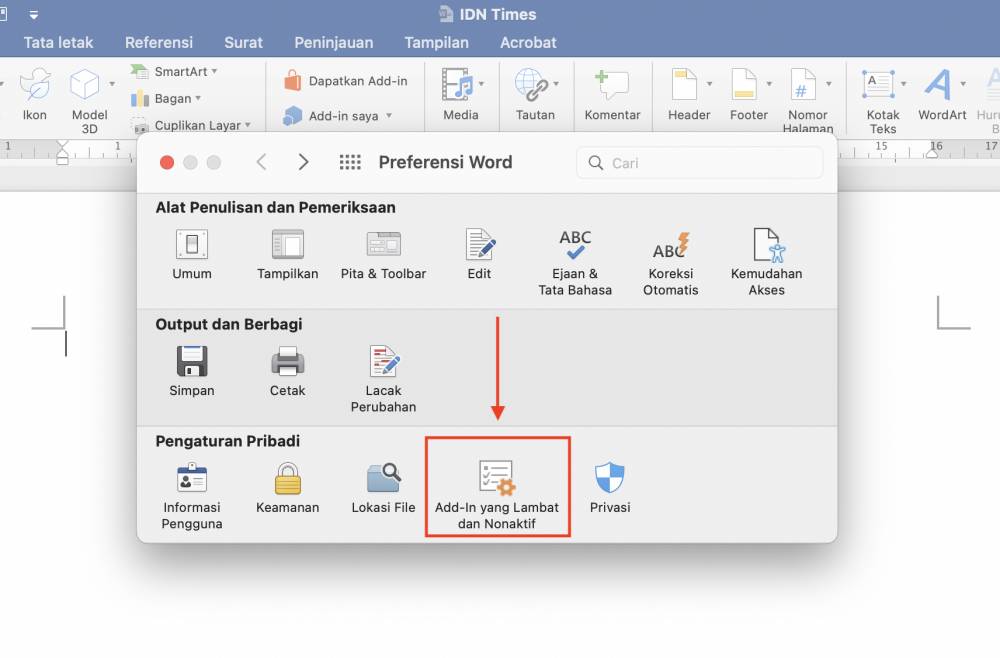Go forward in Preferensi Word

[304, 162]
